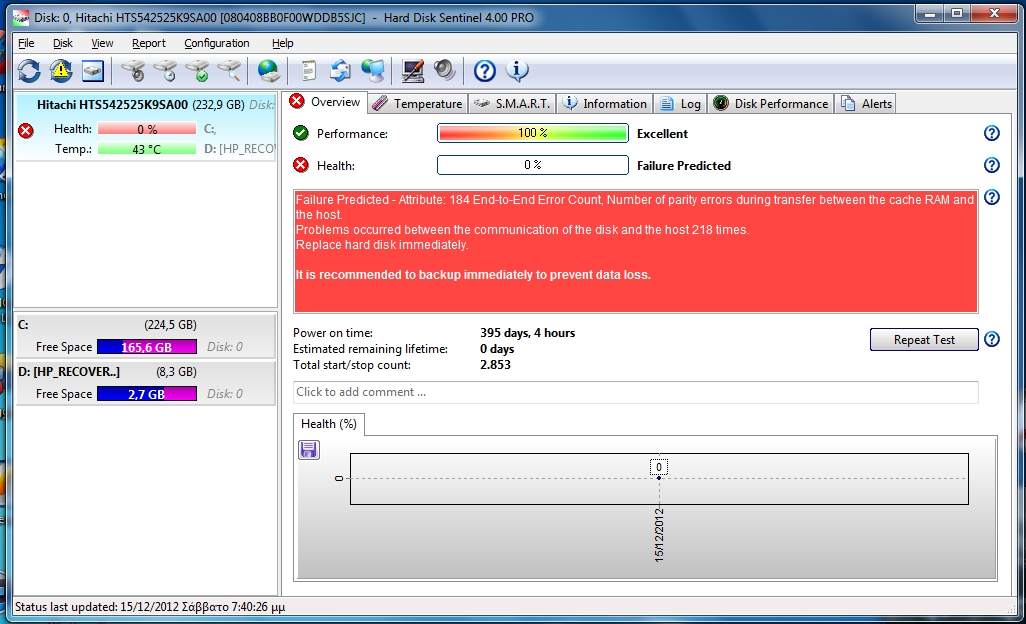Click the globe with monitor network icon
The height and width of the screenshot is (624, 1026).
373,71
